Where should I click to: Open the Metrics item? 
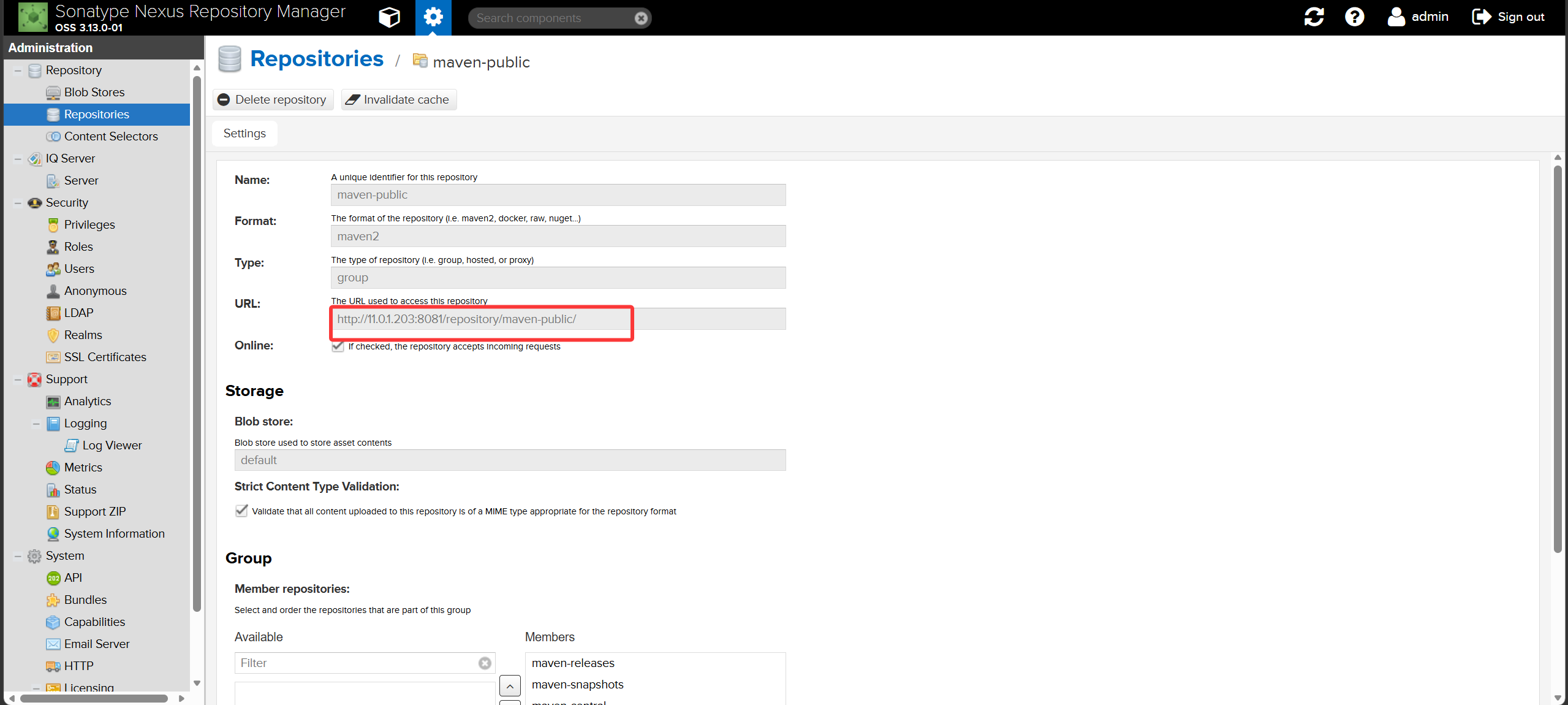(x=83, y=467)
